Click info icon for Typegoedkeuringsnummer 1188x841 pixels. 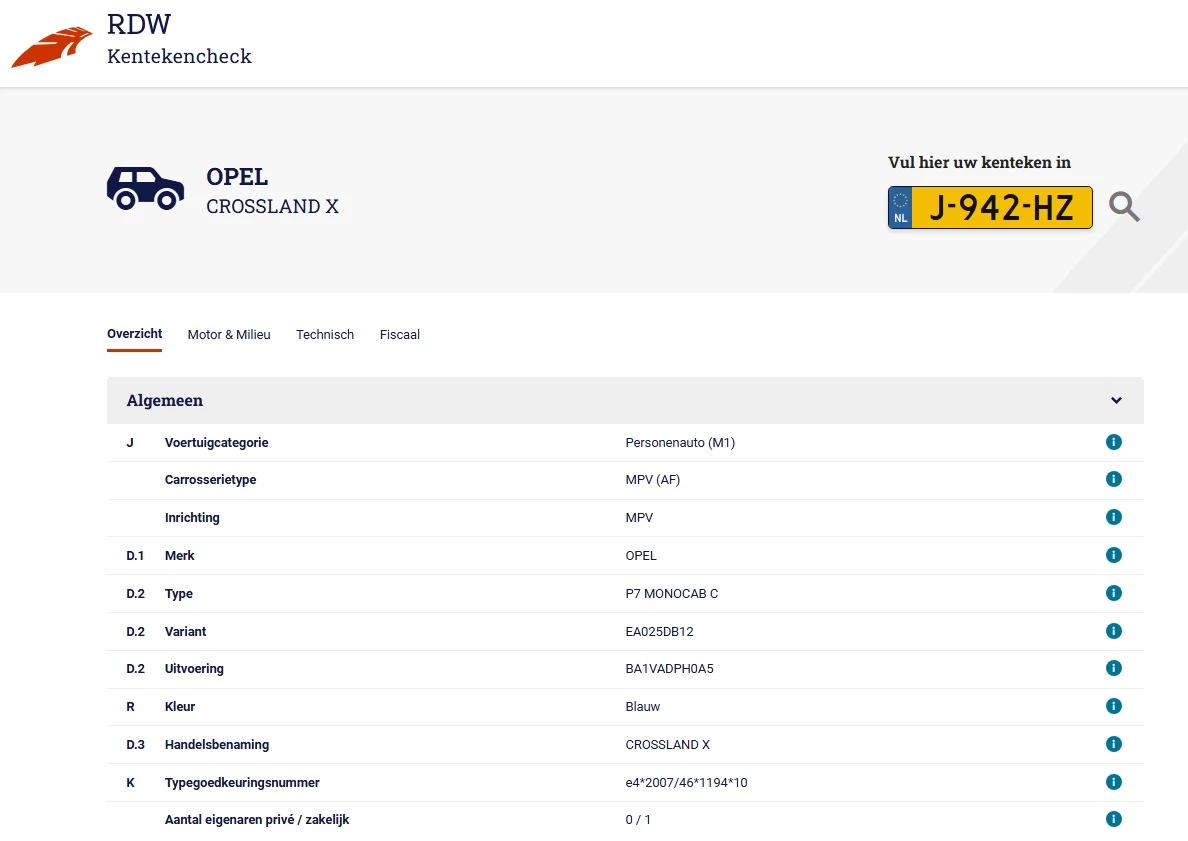(x=1113, y=782)
